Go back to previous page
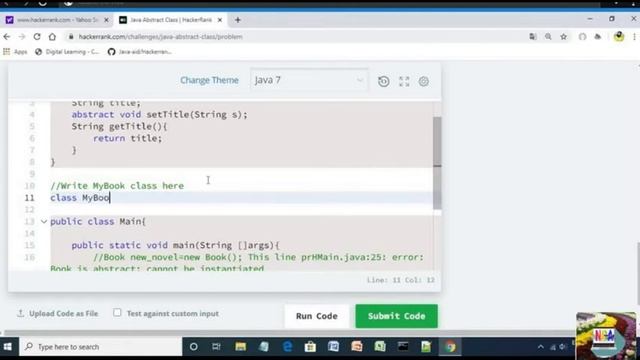This screenshot has height=360, width=640. pos(7,37)
